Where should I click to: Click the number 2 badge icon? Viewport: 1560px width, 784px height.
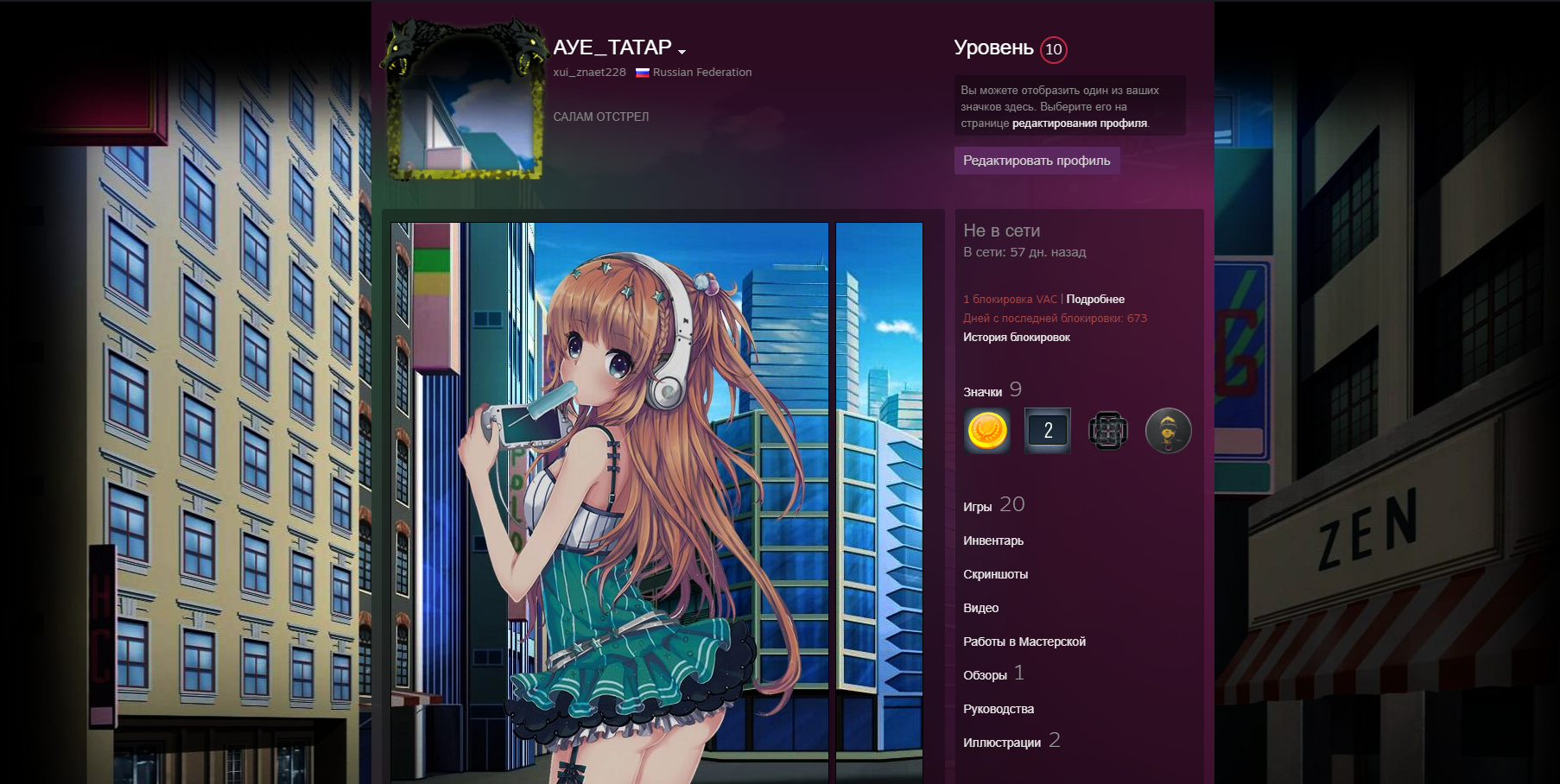click(1048, 430)
